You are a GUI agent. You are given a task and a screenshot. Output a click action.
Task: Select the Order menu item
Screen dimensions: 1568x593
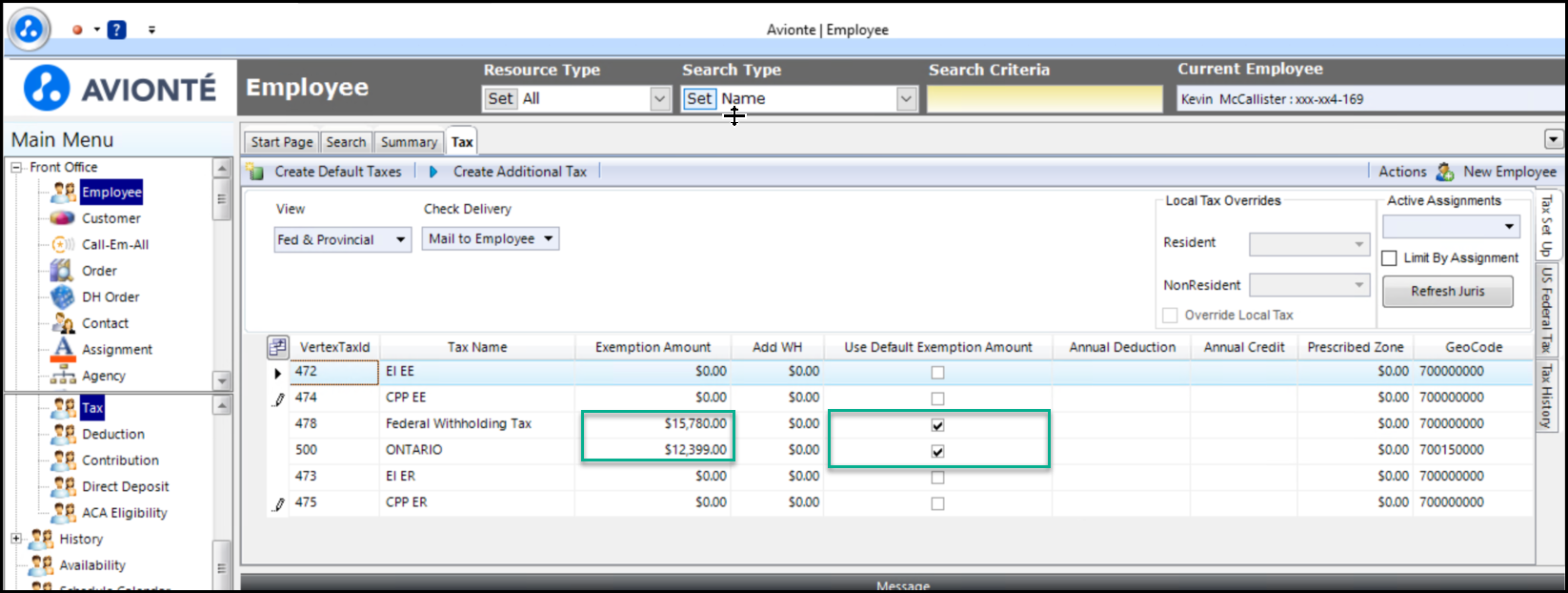[99, 271]
